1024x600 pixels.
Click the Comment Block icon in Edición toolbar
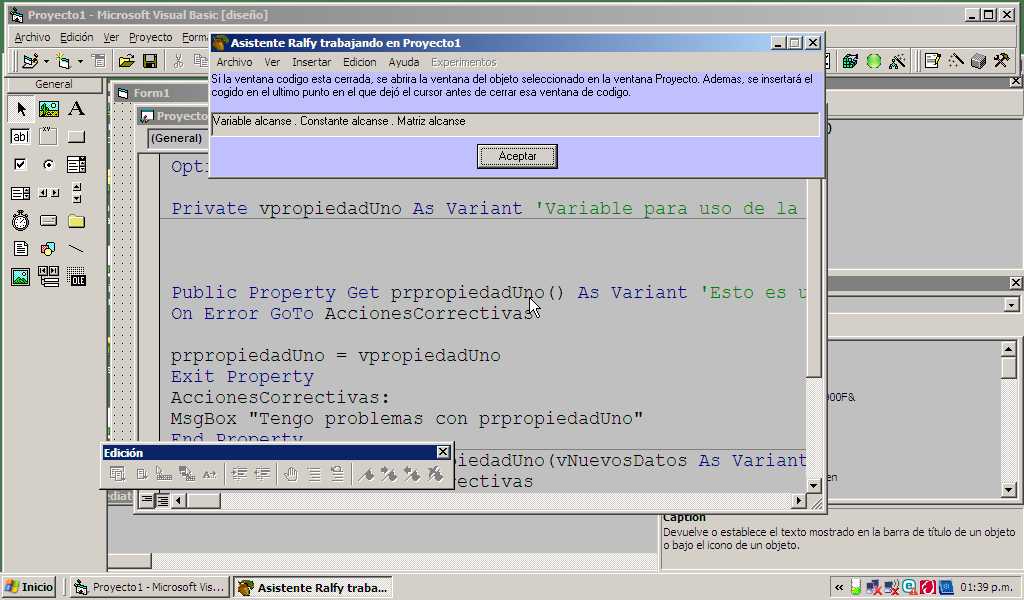point(314,475)
